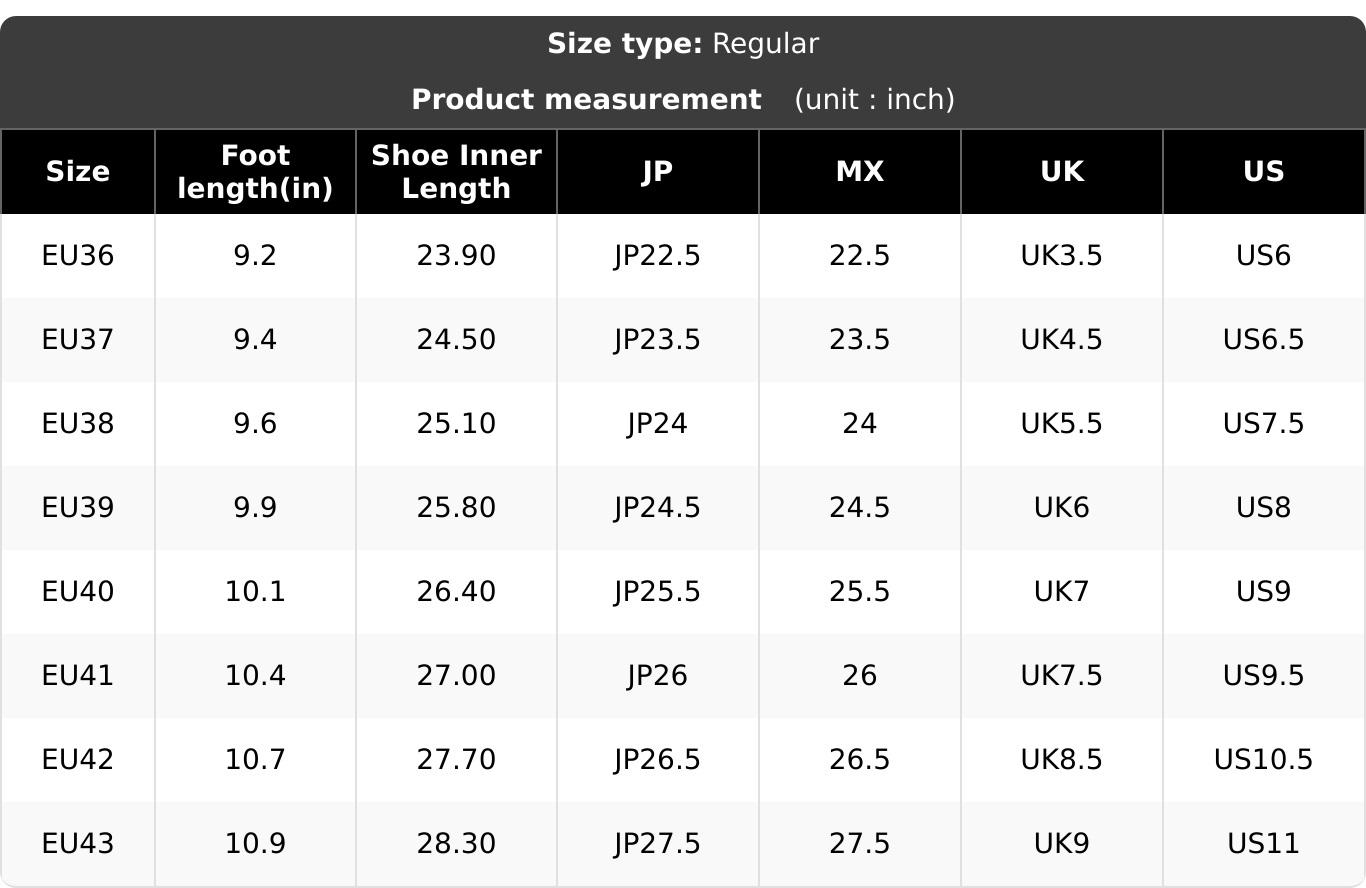Click the UK3.5 cell
This screenshot has width=1366, height=888.
tap(1061, 256)
